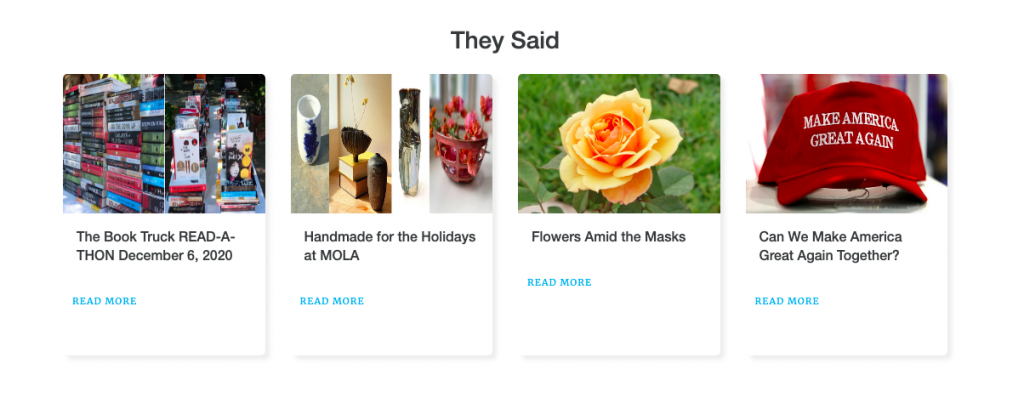
Task: Click the yellow rose photo
Action: [x=619, y=144]
